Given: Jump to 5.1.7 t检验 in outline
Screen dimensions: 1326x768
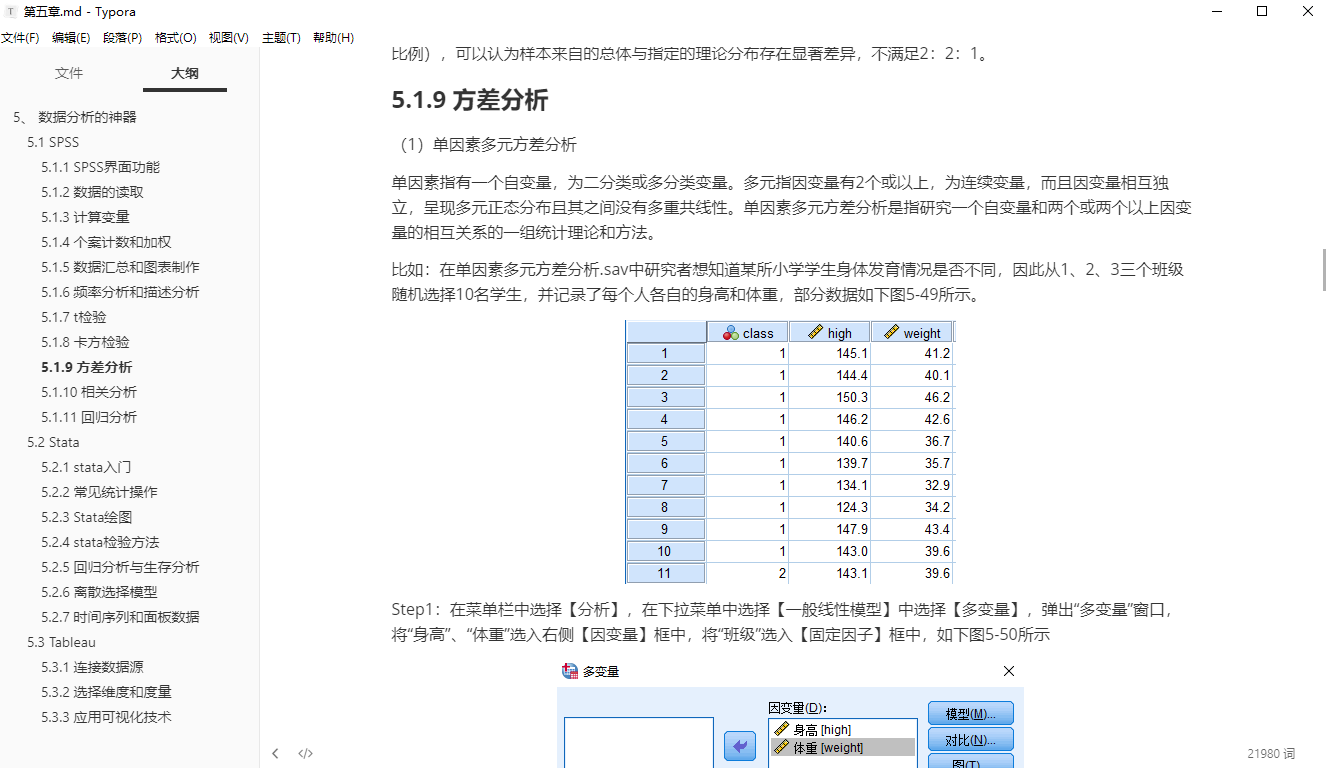Looking at the screenshot, I should (x=74, y=317).
